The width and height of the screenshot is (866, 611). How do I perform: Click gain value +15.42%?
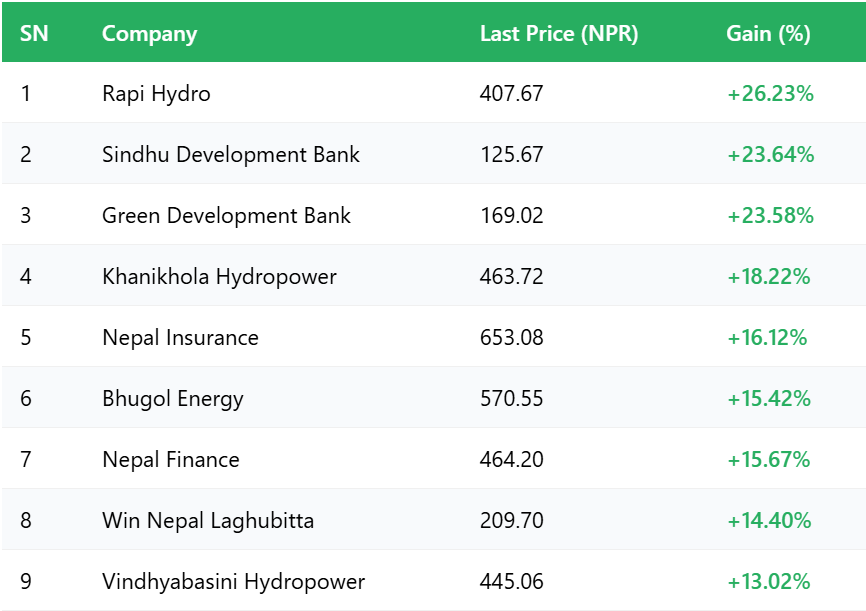769,399
